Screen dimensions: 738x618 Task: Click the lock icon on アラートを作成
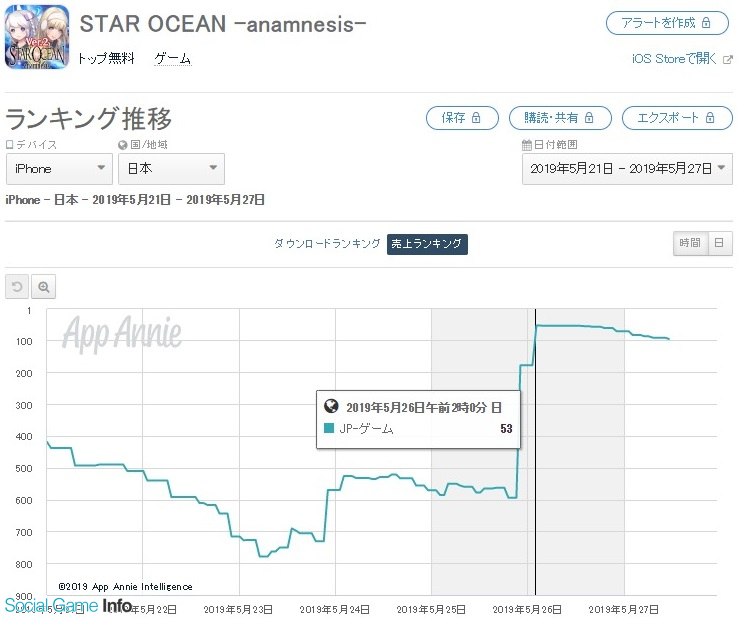tap(706, 23)
